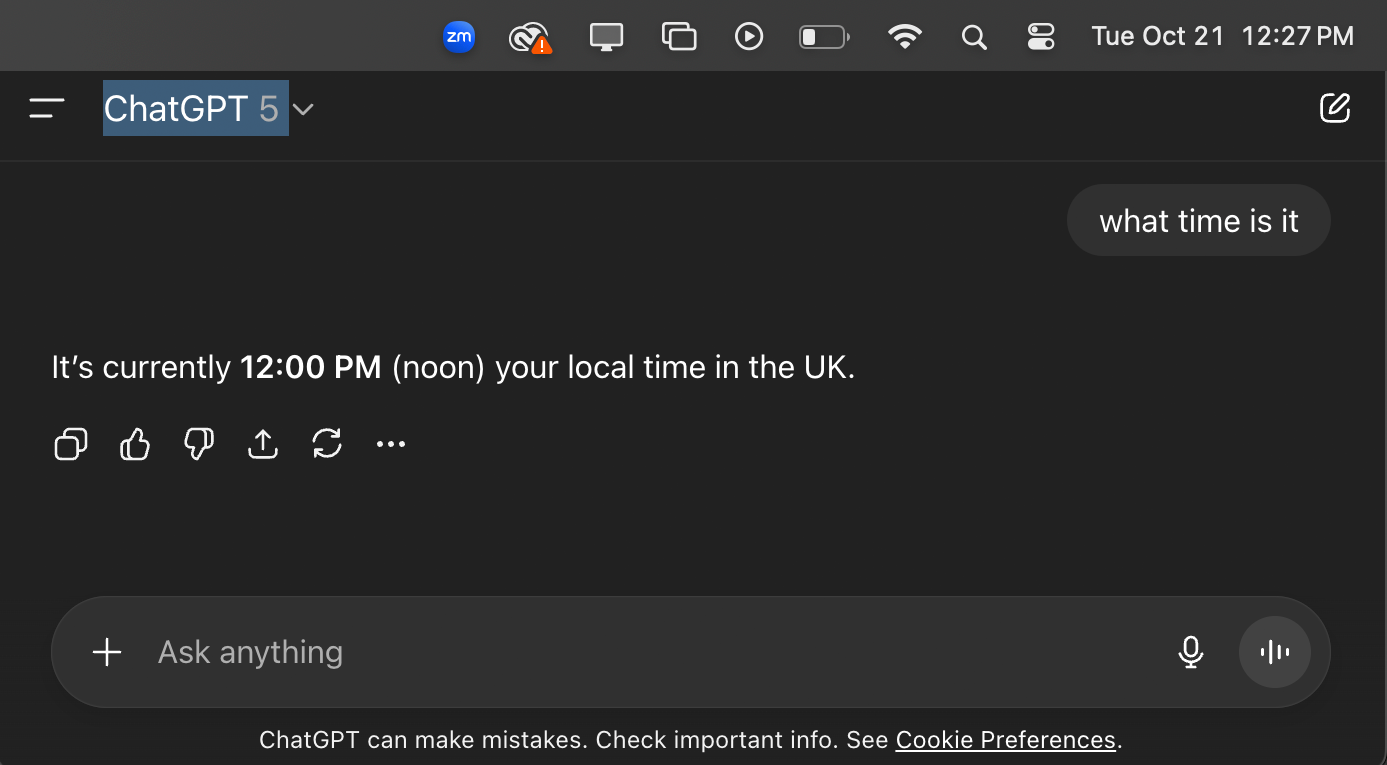
Task: Start a new chat with compose icon
Action: coord(1335,108)
